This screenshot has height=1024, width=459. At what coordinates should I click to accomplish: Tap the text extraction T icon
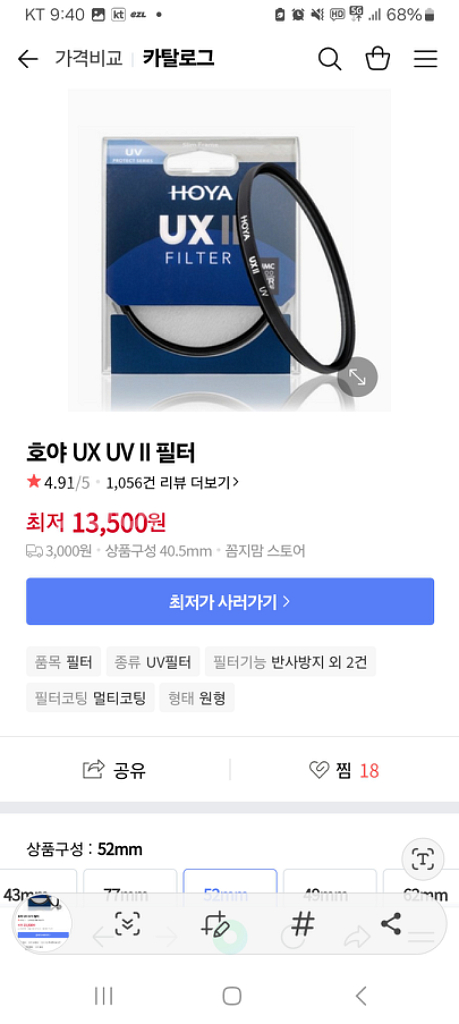423,859
